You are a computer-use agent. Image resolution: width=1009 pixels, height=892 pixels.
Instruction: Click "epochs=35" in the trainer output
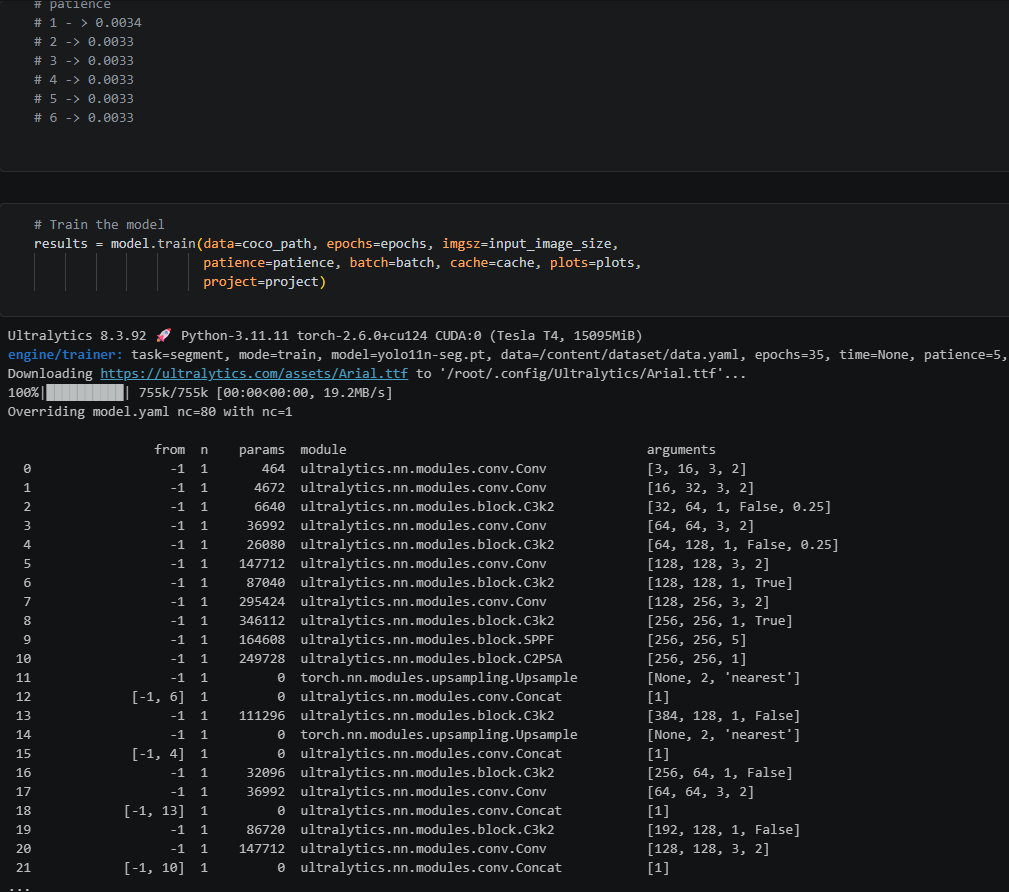click(789, 355)
